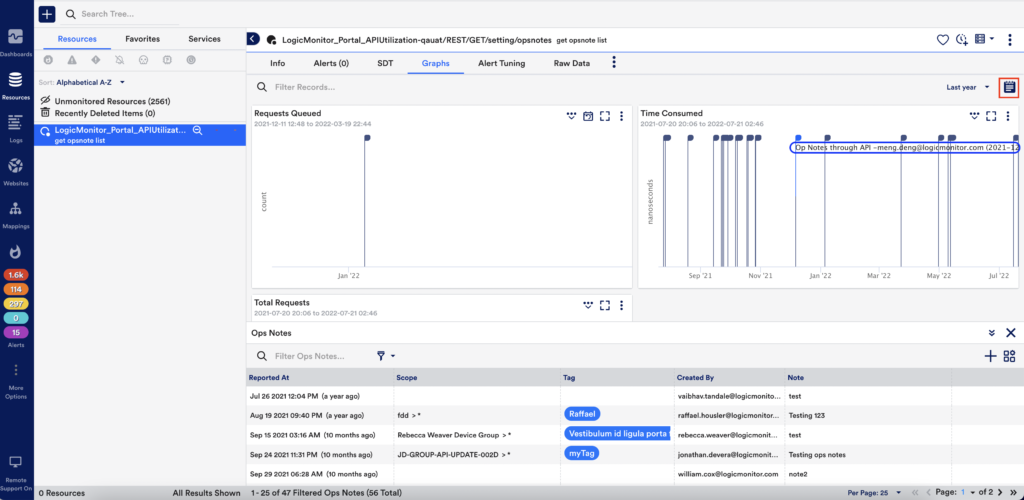
Task: Click the Remote Support On monitor icon
Action: click(x=16, y=461)
